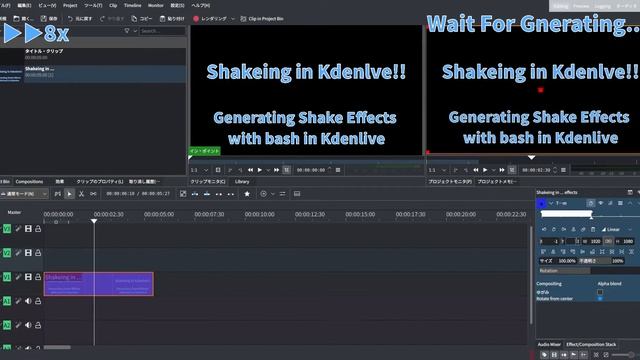Open the Timeline menu
Viewport: 640px width, 360px height.
[x=132, y=5]
